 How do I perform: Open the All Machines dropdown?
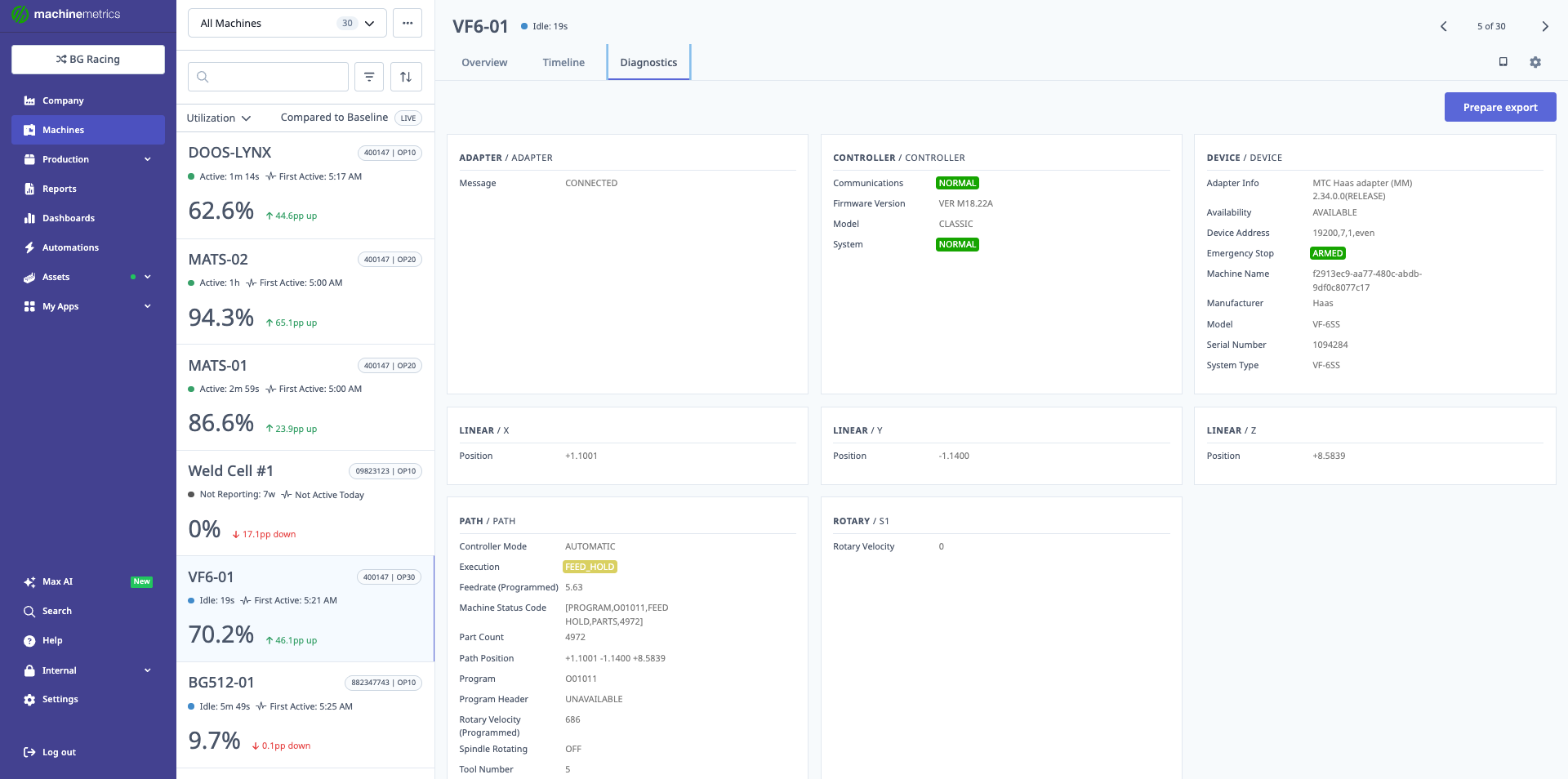[x=286, y=23]
